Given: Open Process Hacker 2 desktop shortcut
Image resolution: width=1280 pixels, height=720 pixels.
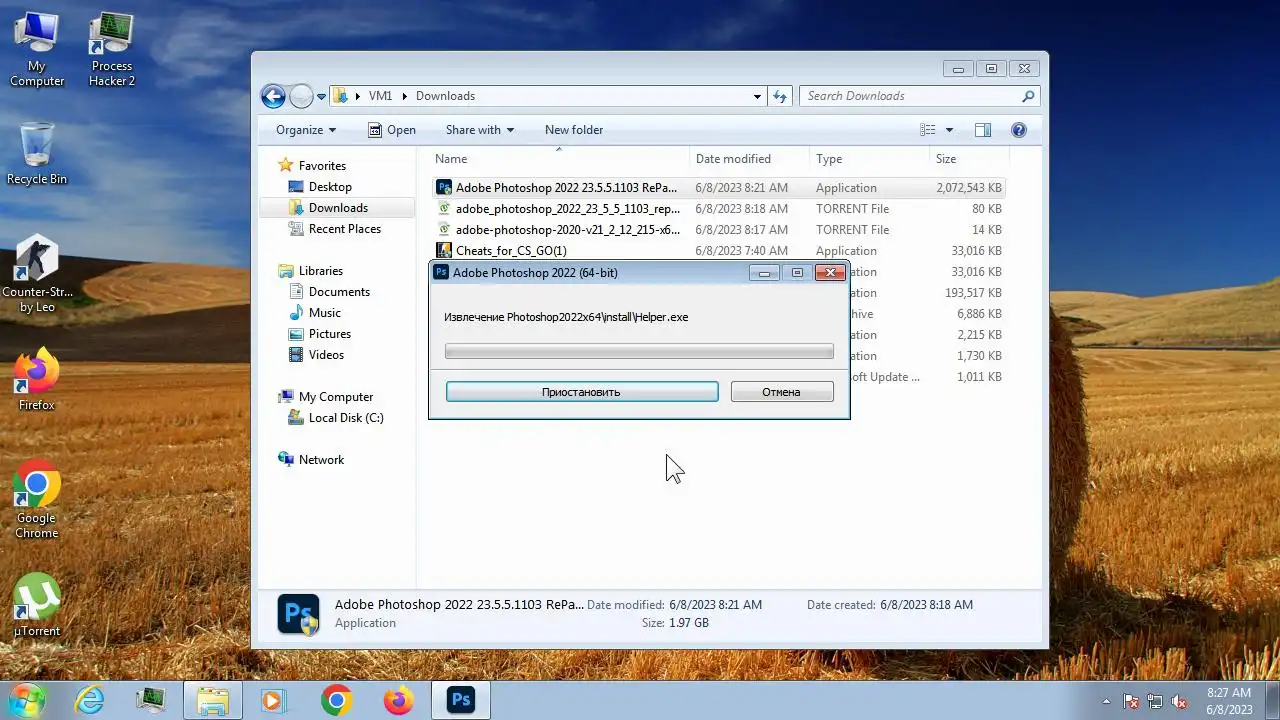Looking at the screenshot, I should [111, 50].
